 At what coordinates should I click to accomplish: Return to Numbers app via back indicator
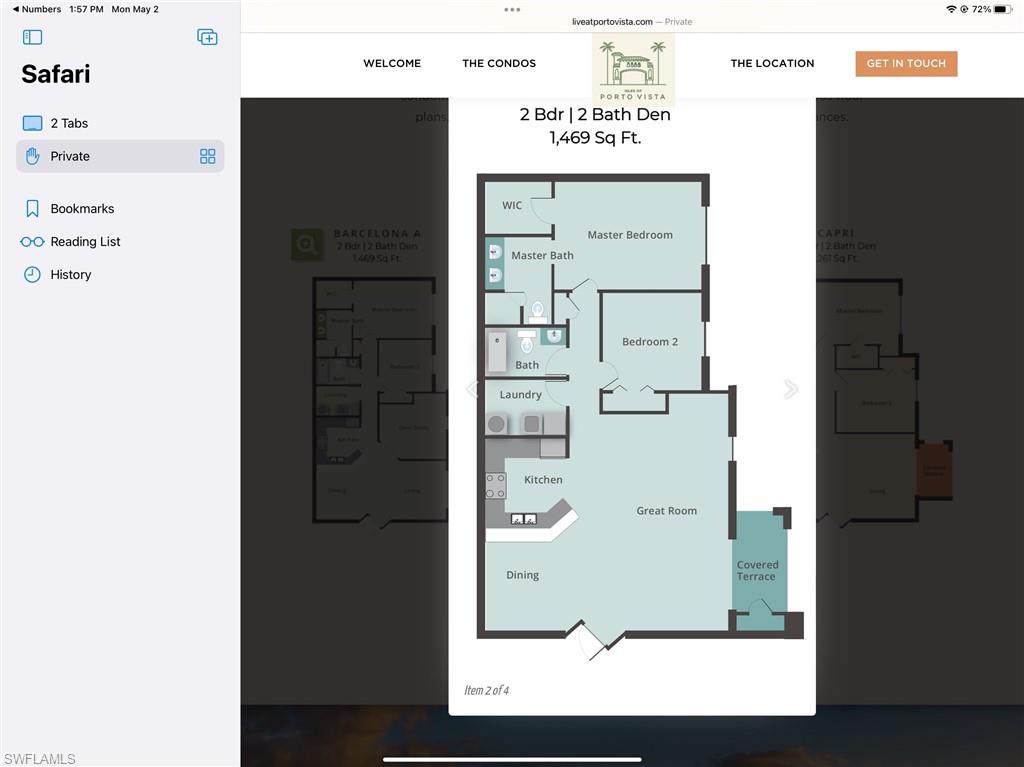click(37, 9)
